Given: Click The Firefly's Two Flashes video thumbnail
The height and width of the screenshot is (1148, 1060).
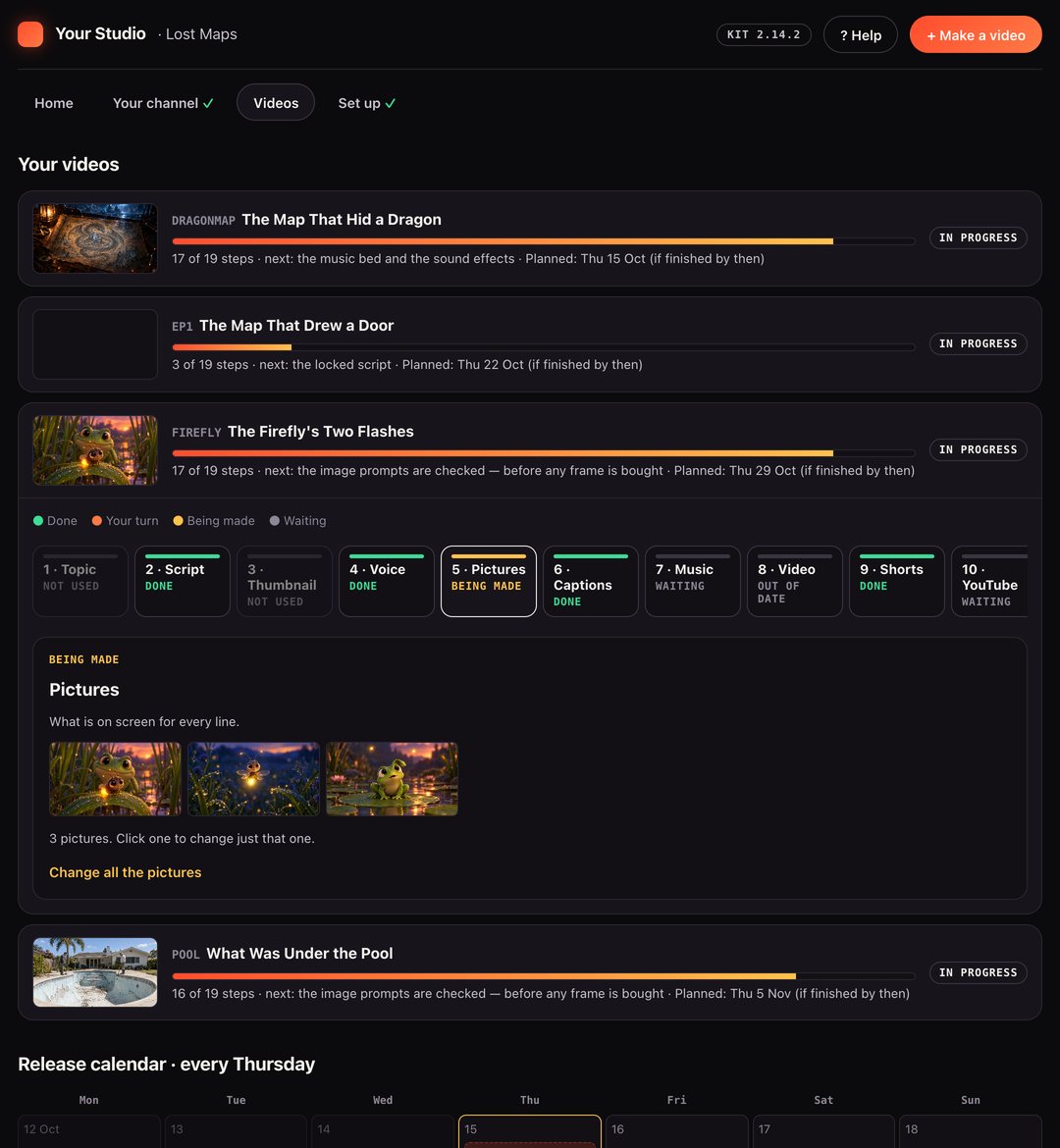Looking at the screenshot, I should pos(95,450).
